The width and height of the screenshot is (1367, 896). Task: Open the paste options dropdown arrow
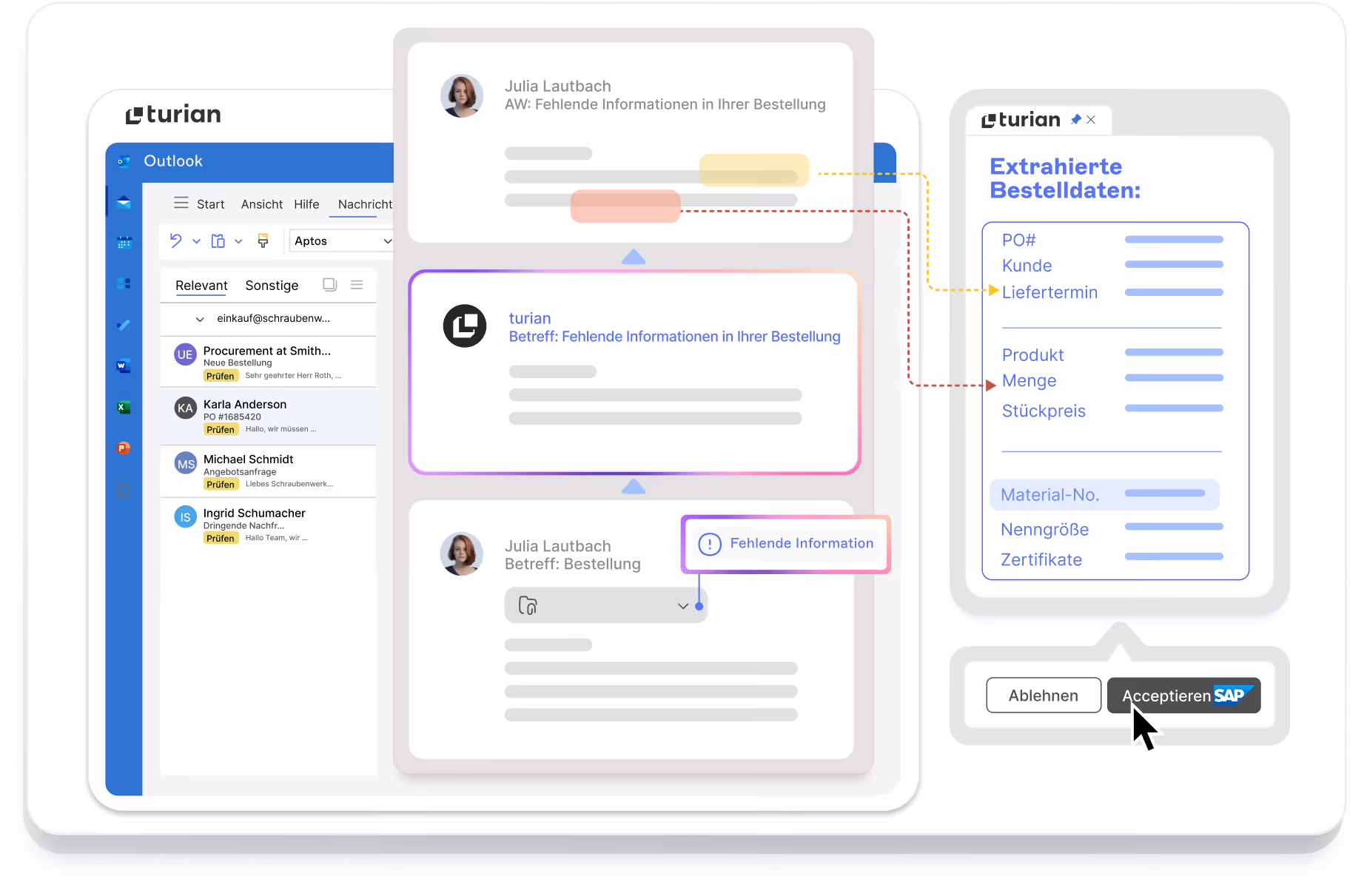(238, 241)
